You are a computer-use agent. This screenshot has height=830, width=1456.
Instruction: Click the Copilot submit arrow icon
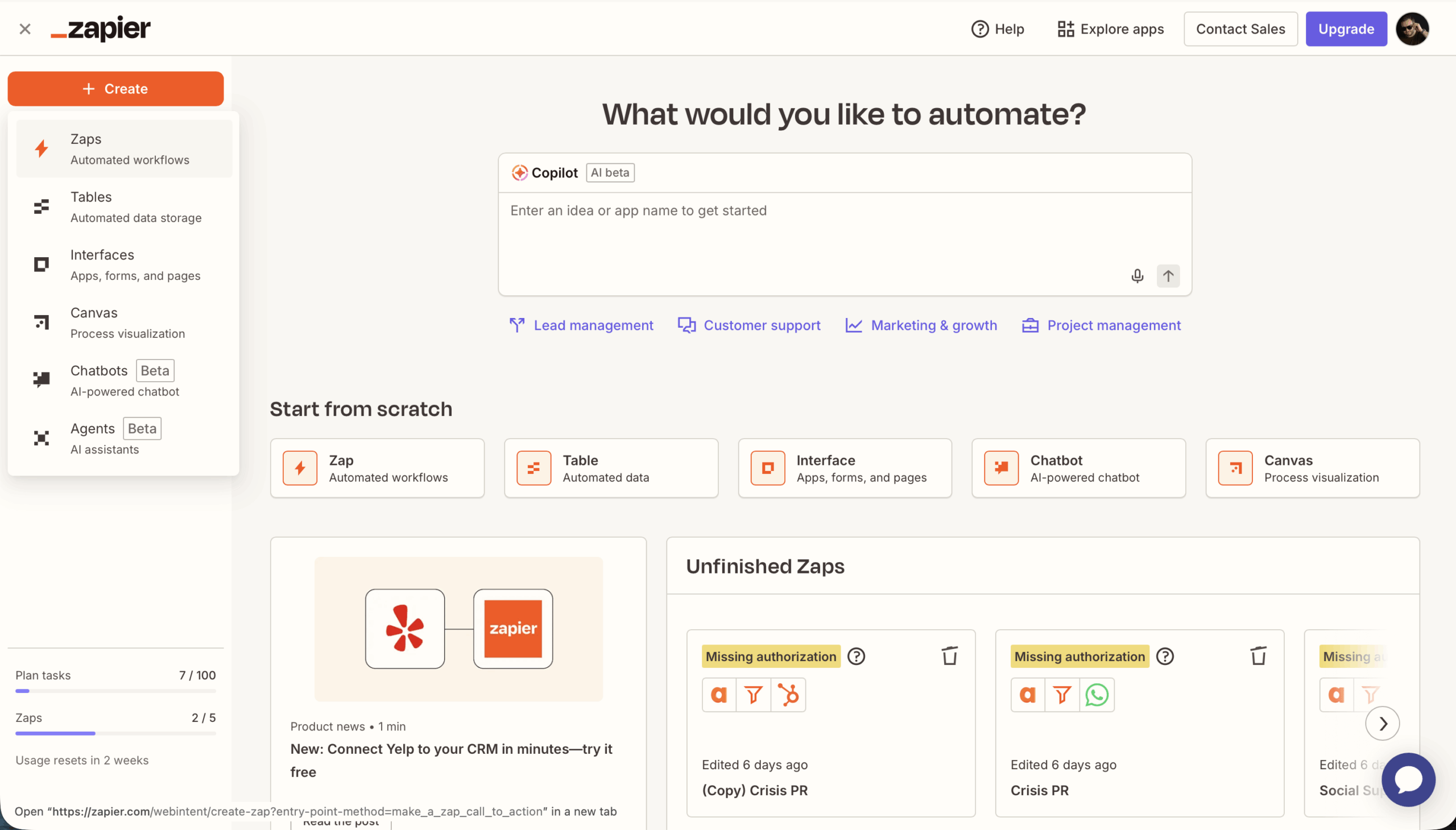(1168, 276)
